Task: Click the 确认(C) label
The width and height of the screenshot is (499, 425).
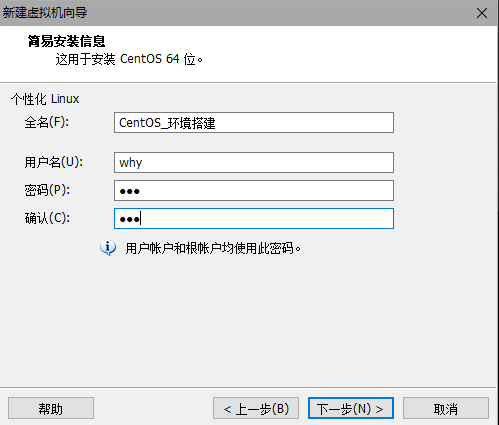Action: [47, 218]
